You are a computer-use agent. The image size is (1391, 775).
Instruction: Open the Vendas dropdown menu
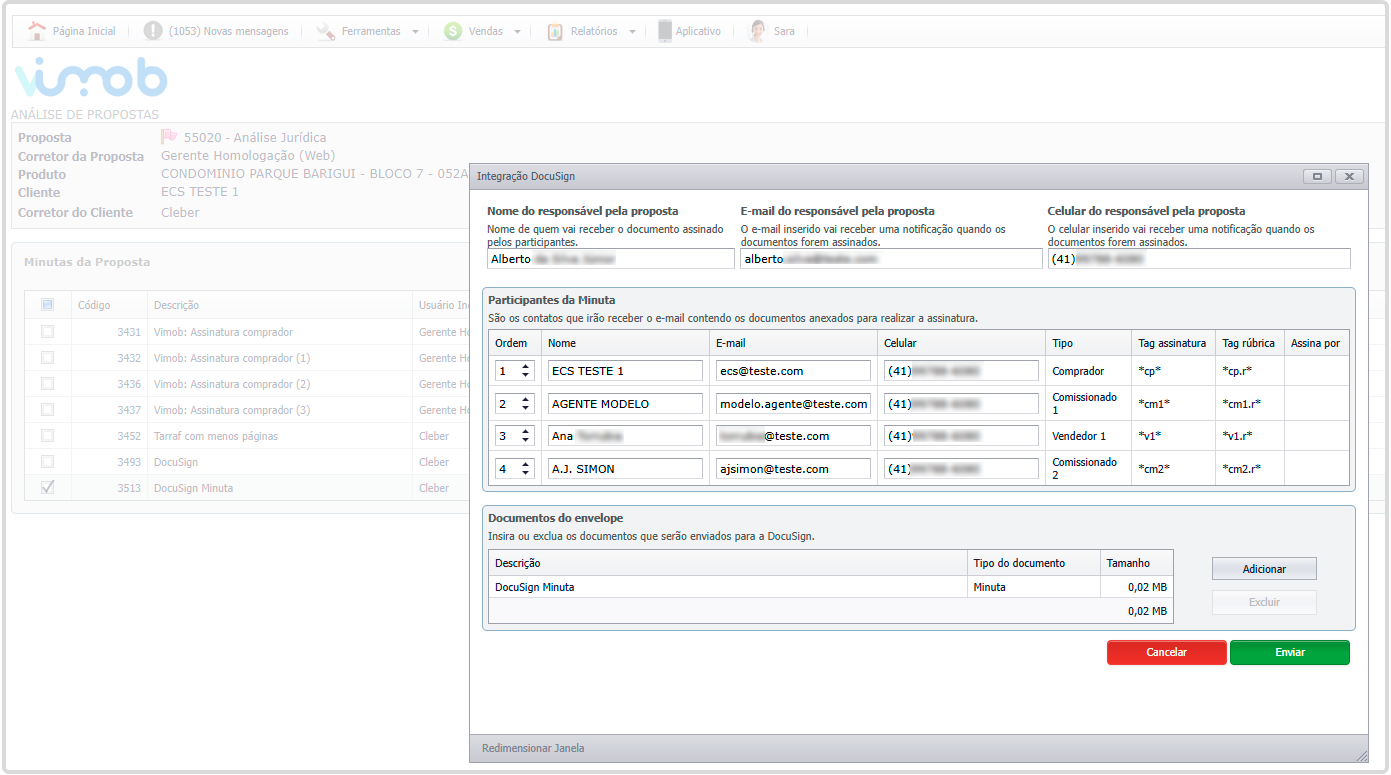click(517, 32)
